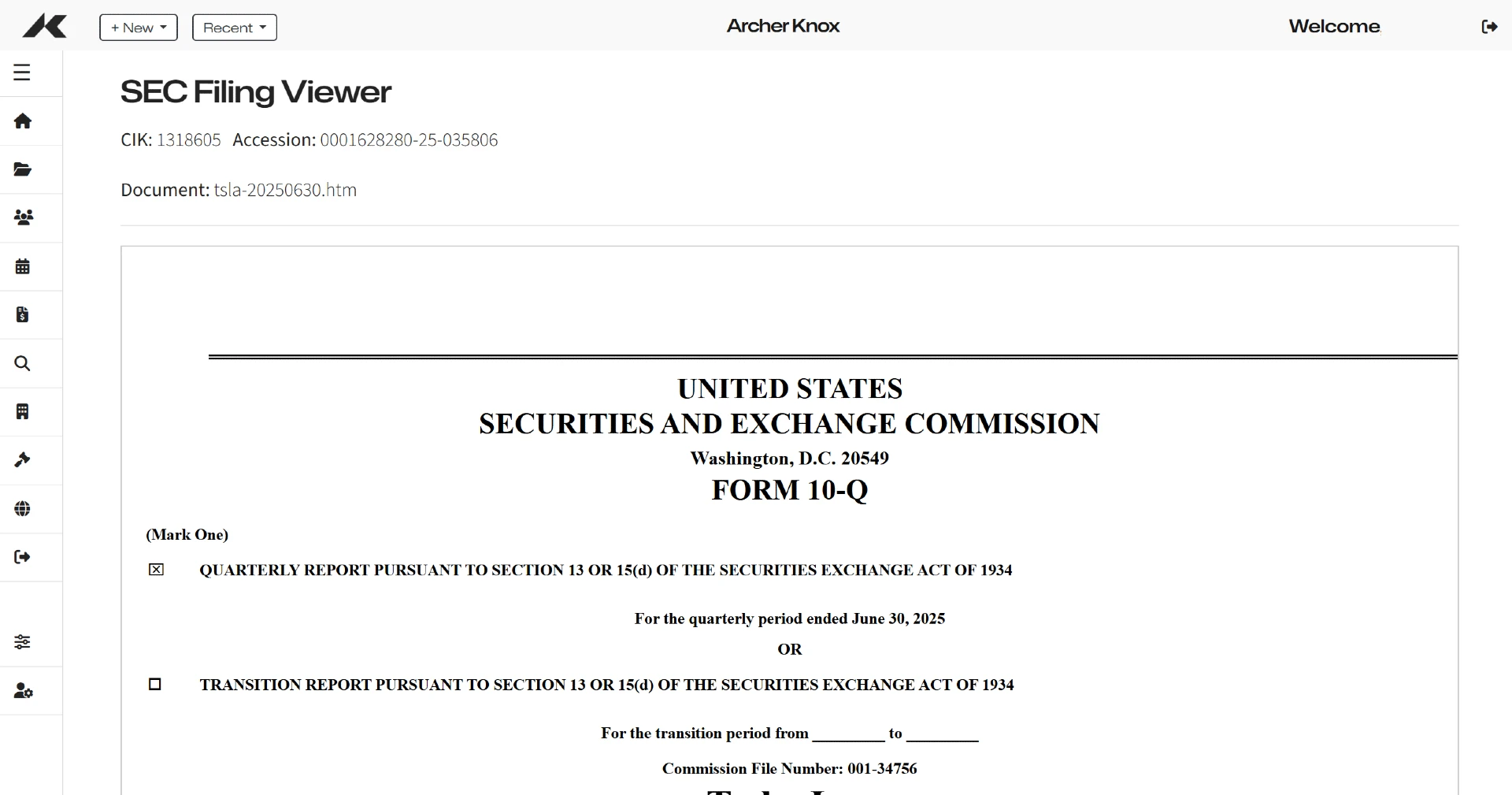Image resolution: width=1512 pixels, height=795 pixels.
Task: Click the sliders settings icon in sidebar
Action: [23, 642]
